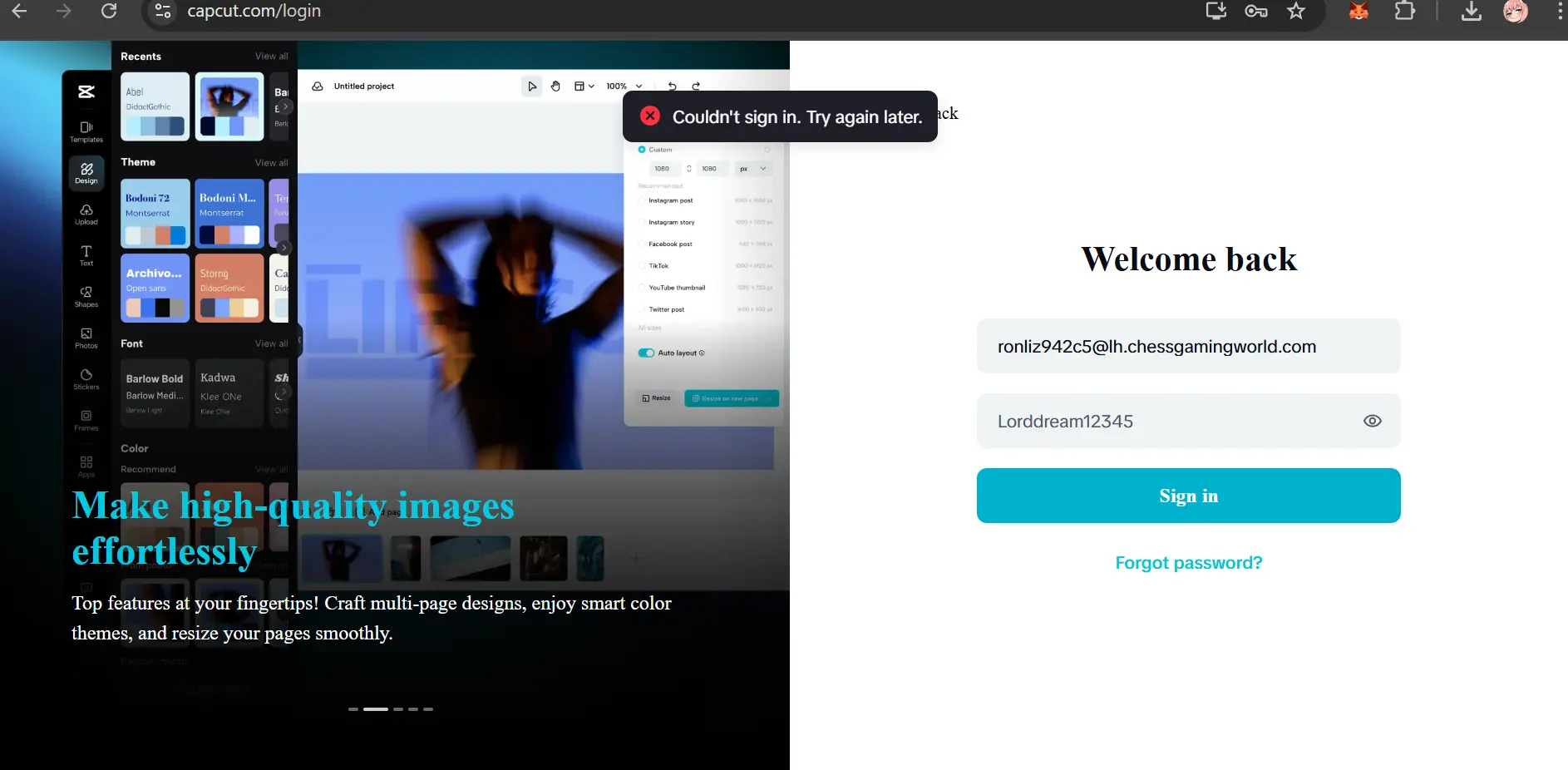Select the Abel DidactGothic recent card
Viewport: 1568px width, 770px height.
(155, 106)
